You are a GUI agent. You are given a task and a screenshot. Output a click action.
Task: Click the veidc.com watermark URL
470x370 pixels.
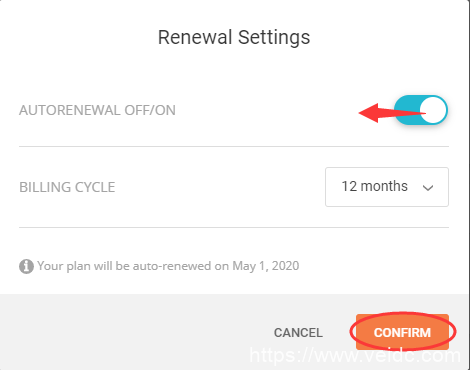click(x=355, y=355)
